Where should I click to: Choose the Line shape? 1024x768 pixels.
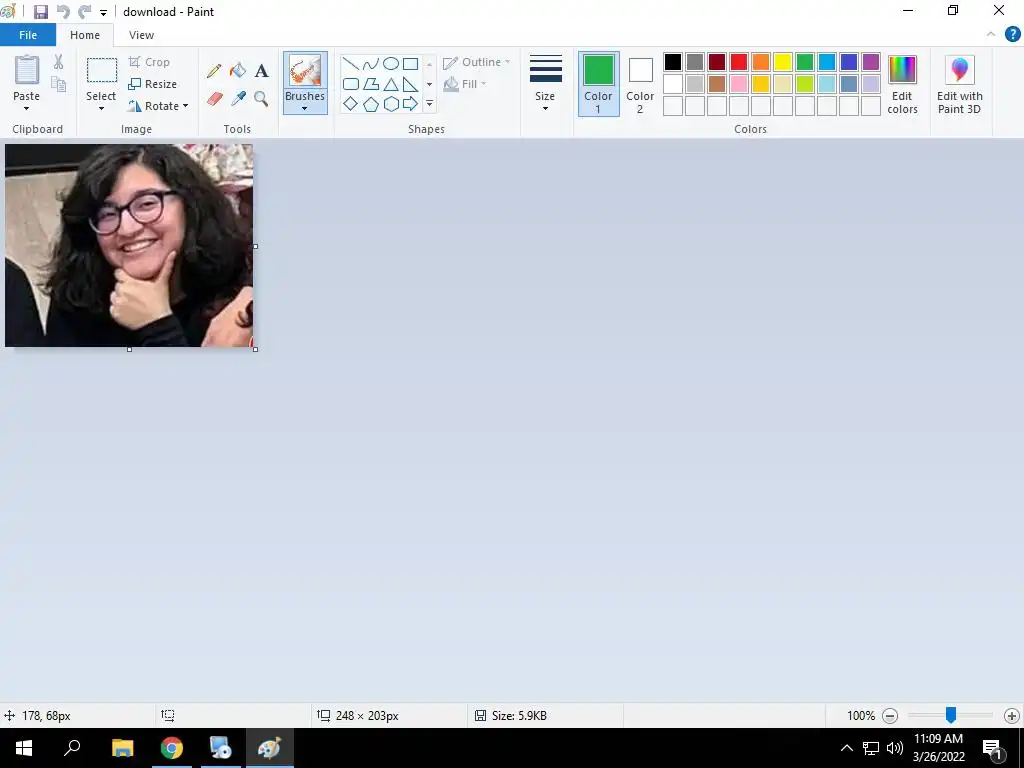click(351, 64)
